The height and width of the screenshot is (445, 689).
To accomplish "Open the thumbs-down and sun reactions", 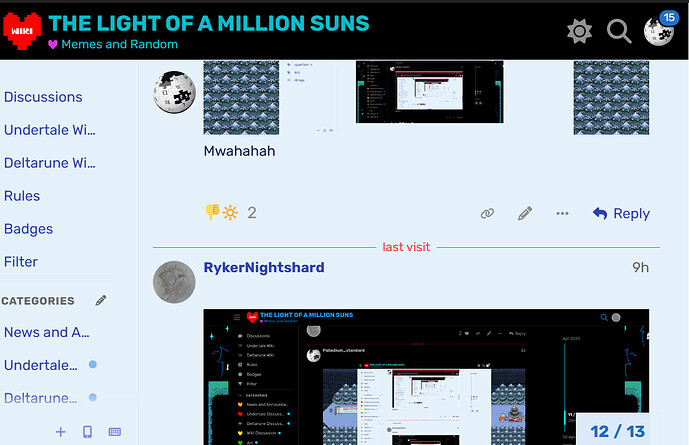I will (221, 213).
